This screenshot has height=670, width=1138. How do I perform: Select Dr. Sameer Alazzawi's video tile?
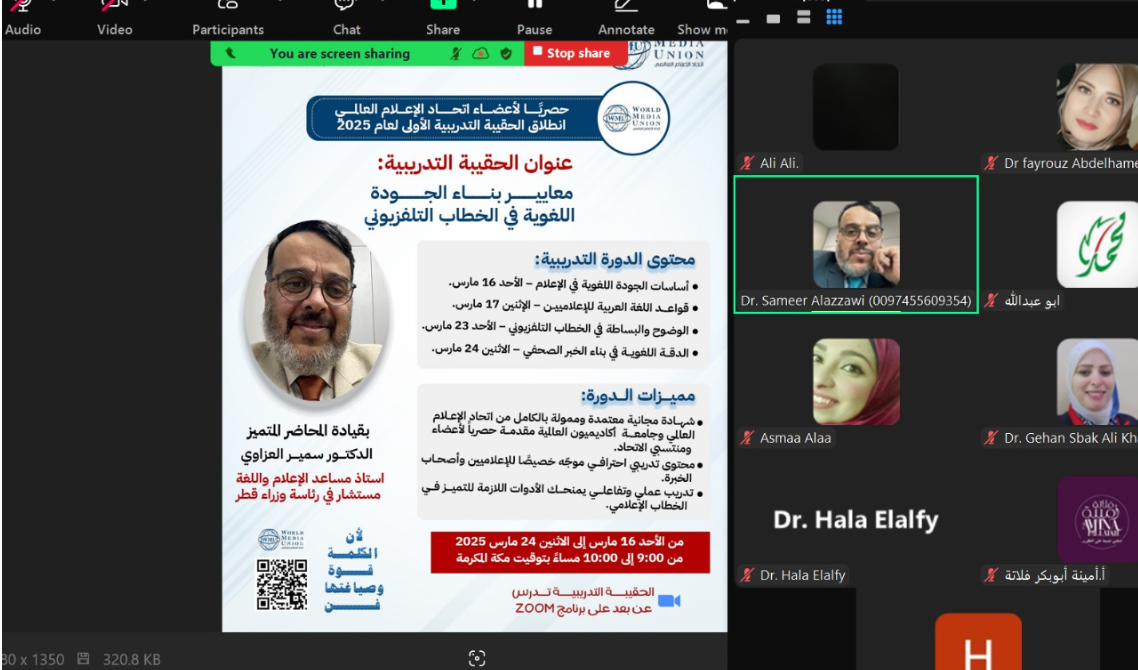click(855, 240)
